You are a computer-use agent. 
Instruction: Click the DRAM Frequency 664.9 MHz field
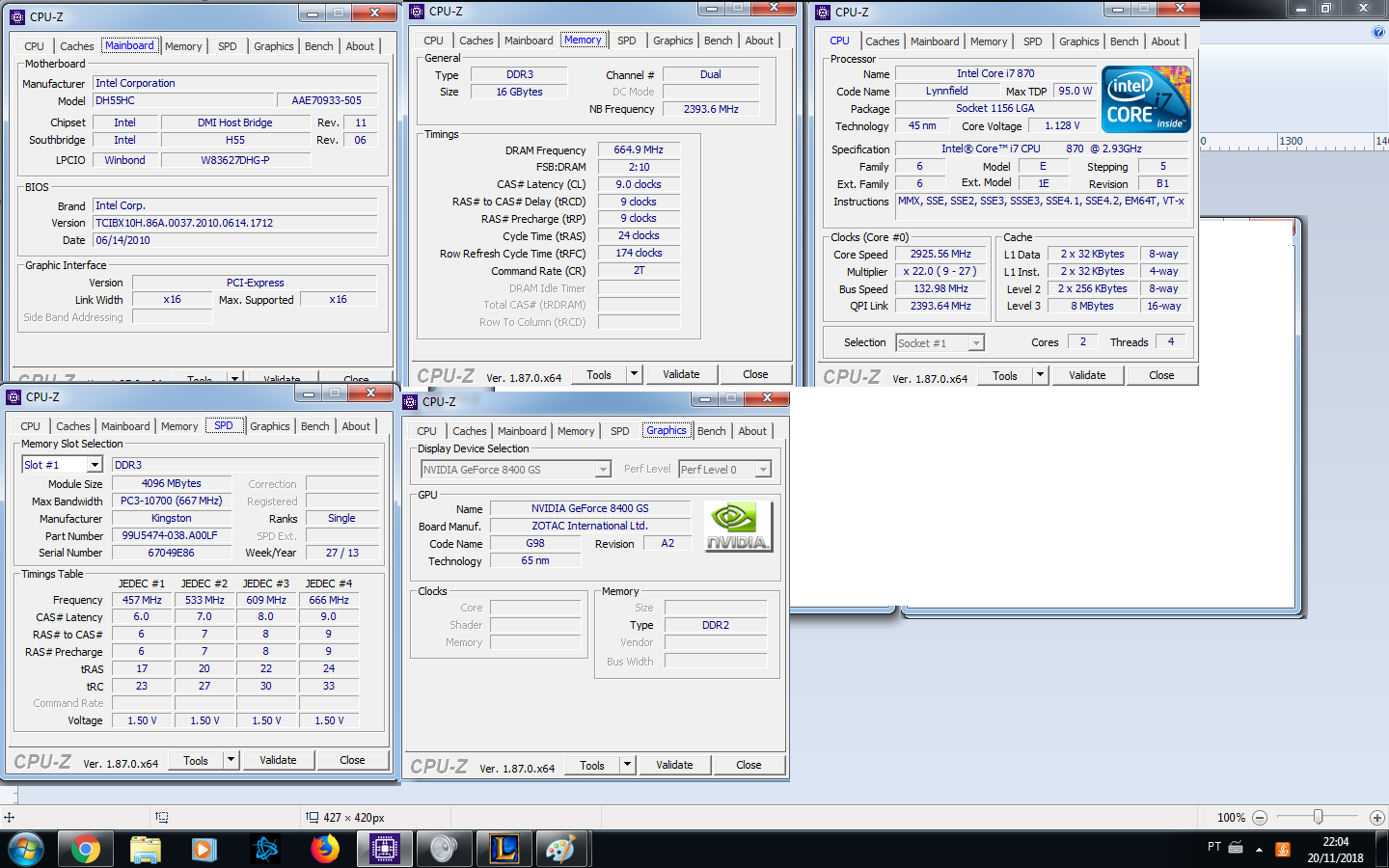(x=639, y=149)
